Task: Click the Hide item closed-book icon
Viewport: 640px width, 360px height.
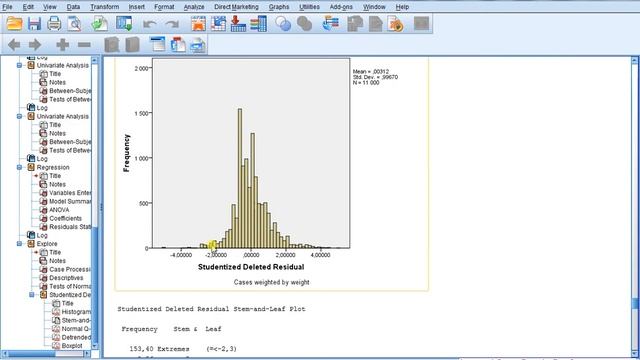Action: pyautogui.click(x=132, y=44)
